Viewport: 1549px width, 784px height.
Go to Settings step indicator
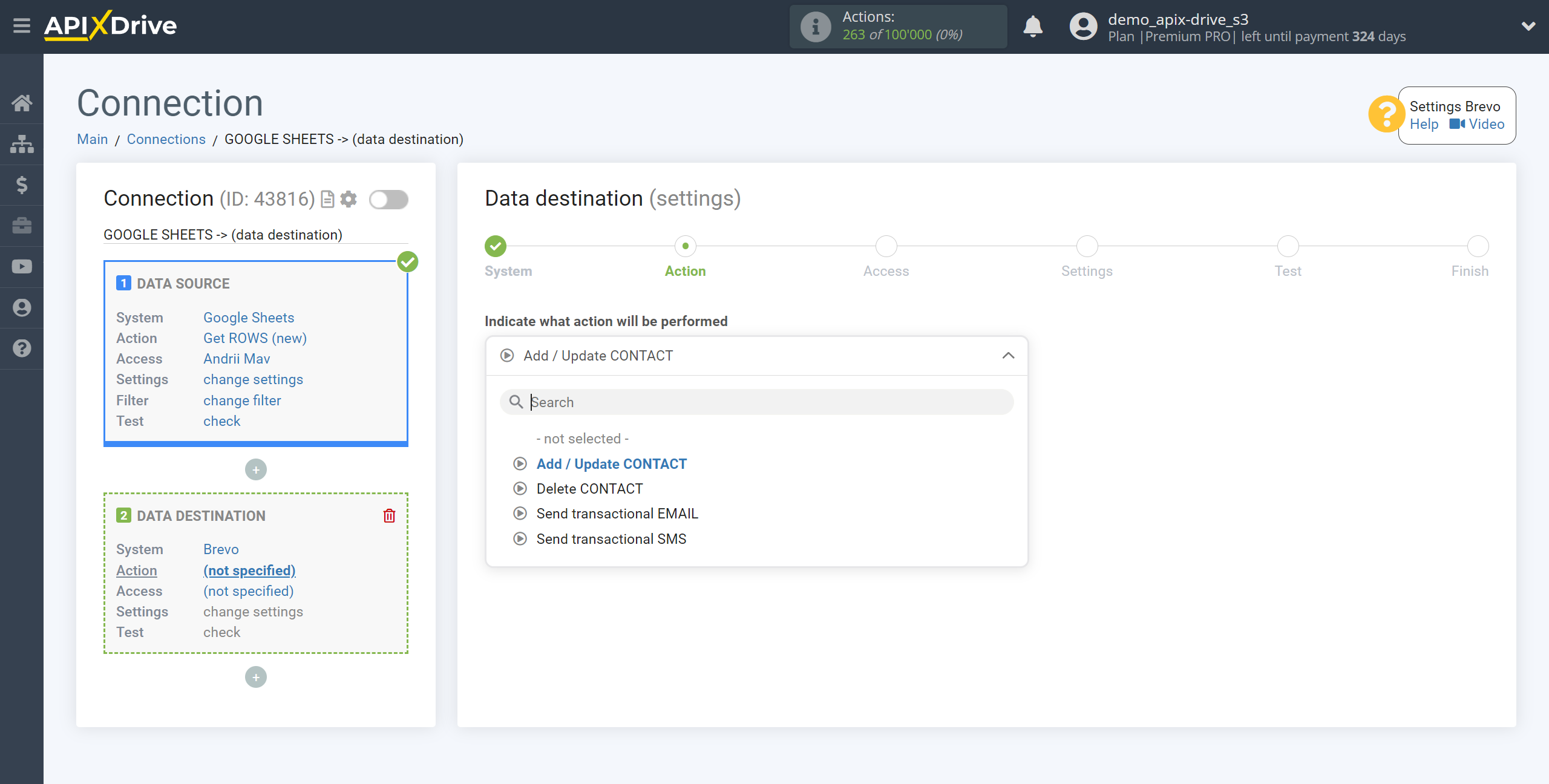1087,246
